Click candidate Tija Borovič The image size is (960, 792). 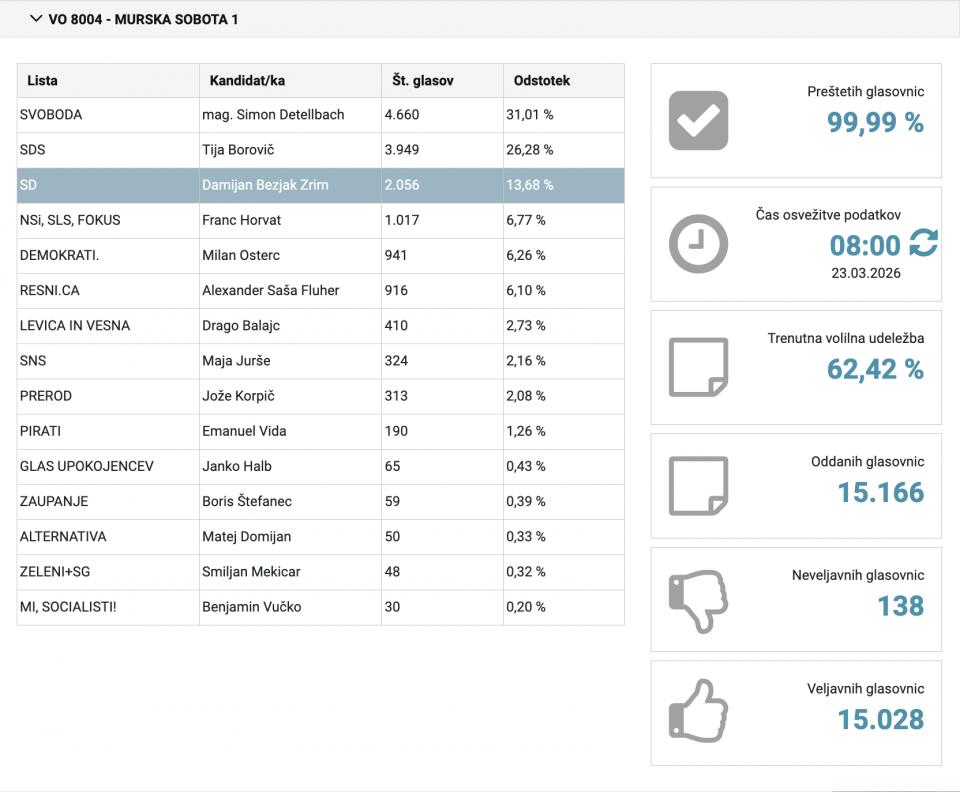pyautogui.click(x=238, y=150)
